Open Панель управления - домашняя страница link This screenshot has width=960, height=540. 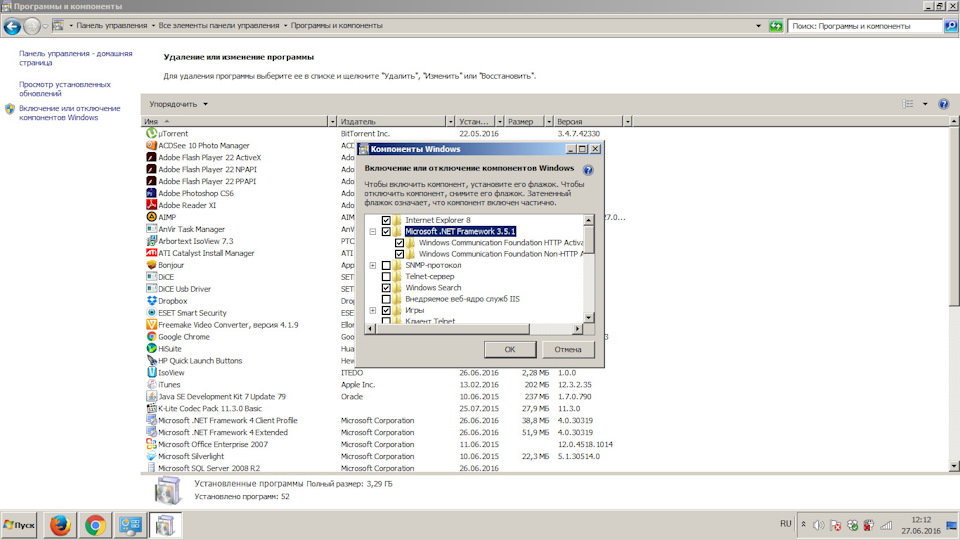75,58
